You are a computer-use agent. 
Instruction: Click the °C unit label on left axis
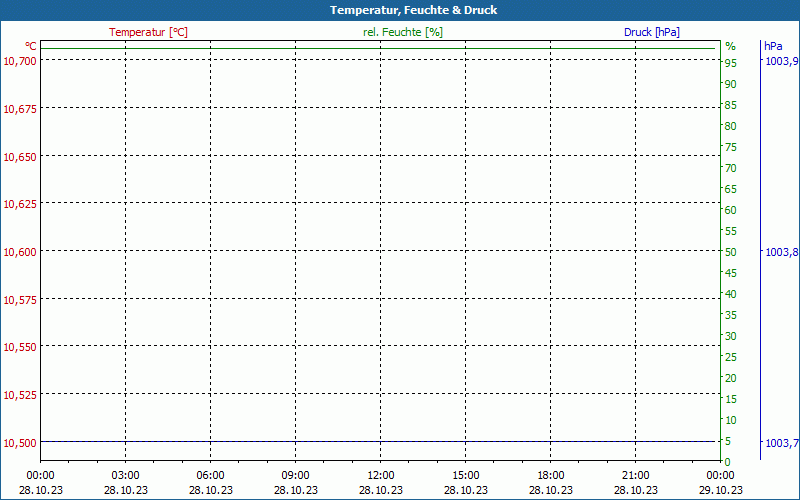[x=31, y=46]
